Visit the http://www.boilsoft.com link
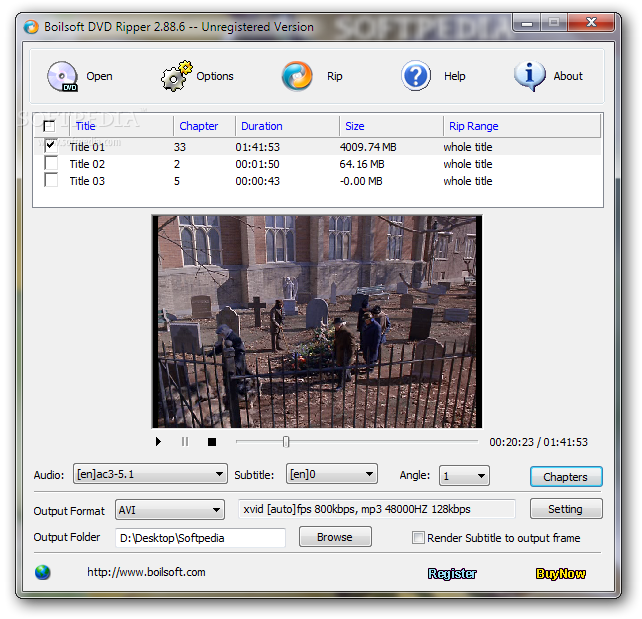Viewport: 642px width, 619px height. pyautogui.click(x=146, y=572)
